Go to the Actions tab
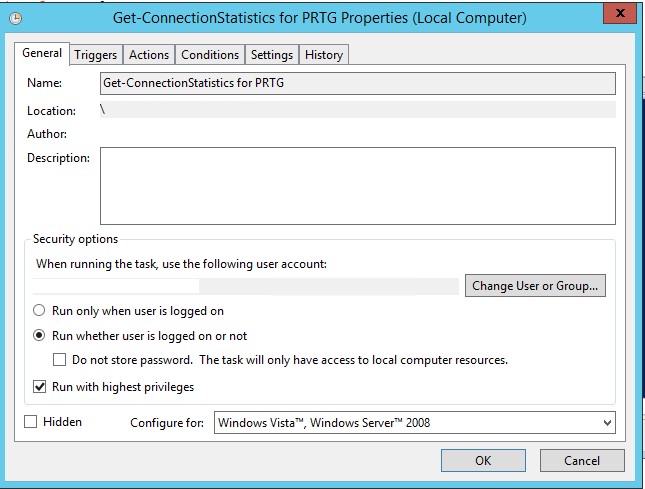Screen dimensions: 645x489 (149, 55)
